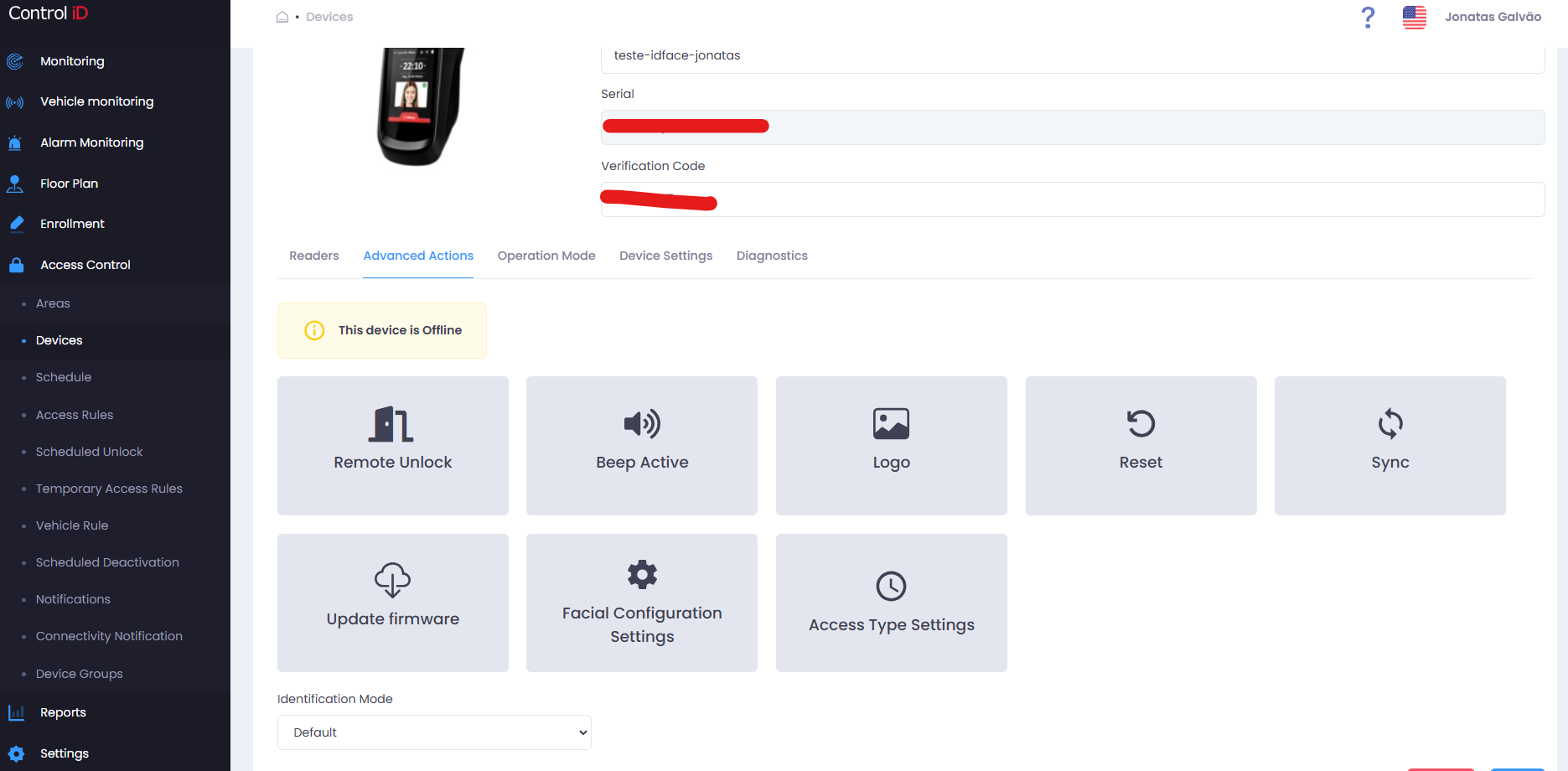Screen dimensions: 1568x771
Task: Click the Serial input field
Action: pos(1073,127)
